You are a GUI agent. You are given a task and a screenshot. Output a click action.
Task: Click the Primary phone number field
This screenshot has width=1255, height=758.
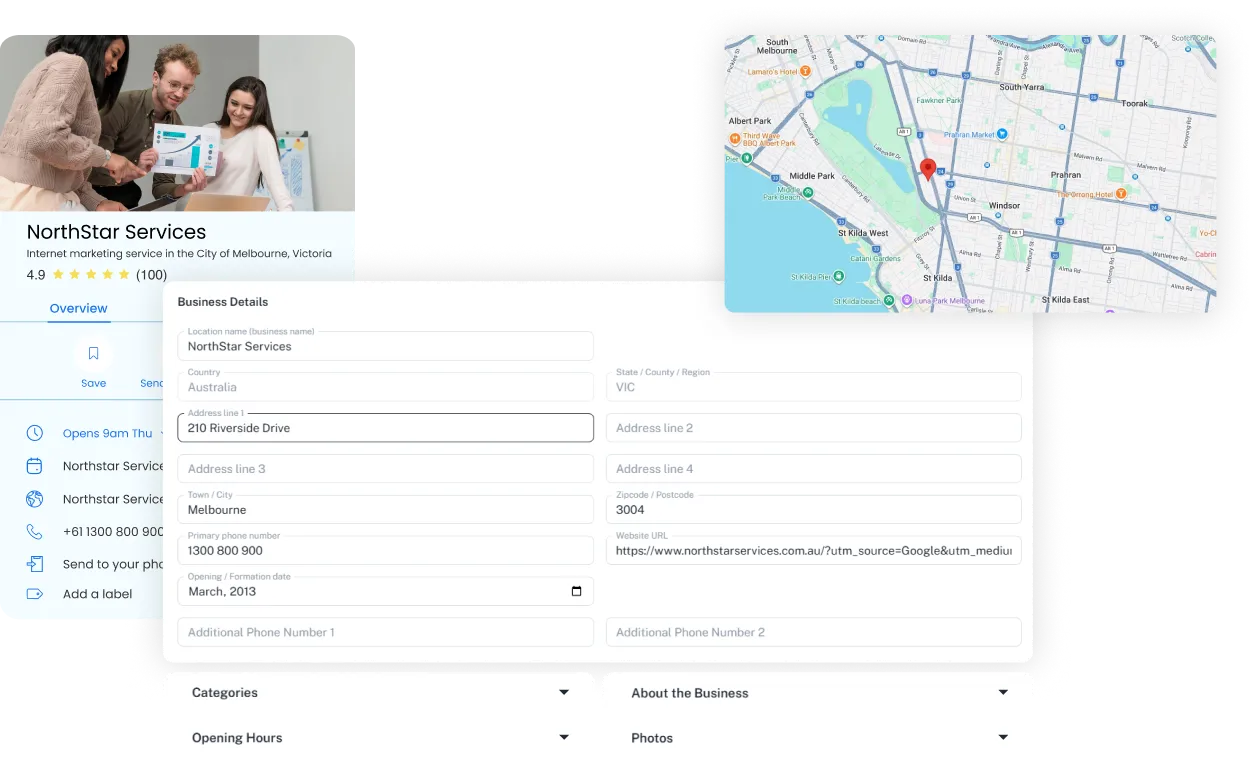pos(385,550)
